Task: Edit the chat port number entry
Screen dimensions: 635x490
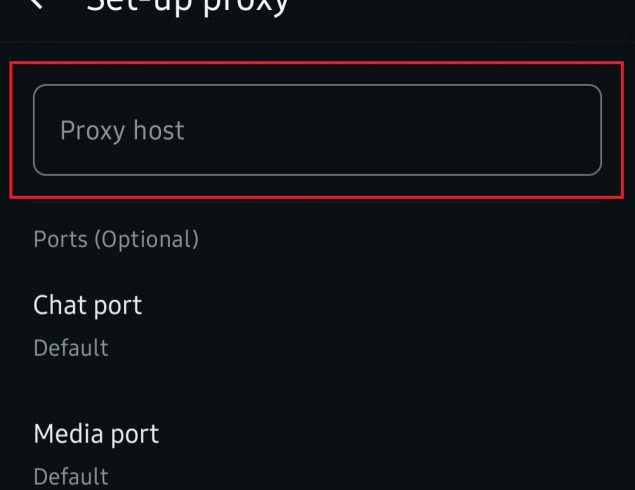Action: click(x=88, y=325)
